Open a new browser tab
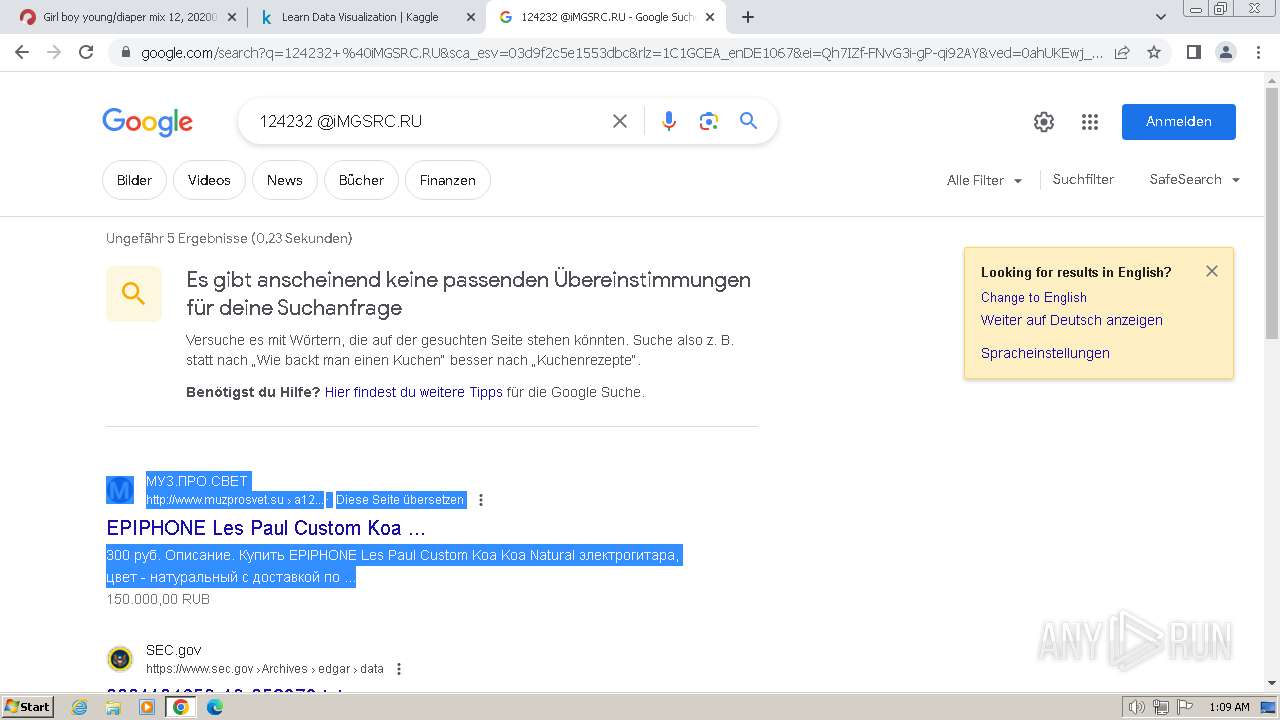1280x720 pixels. [747, 17]
